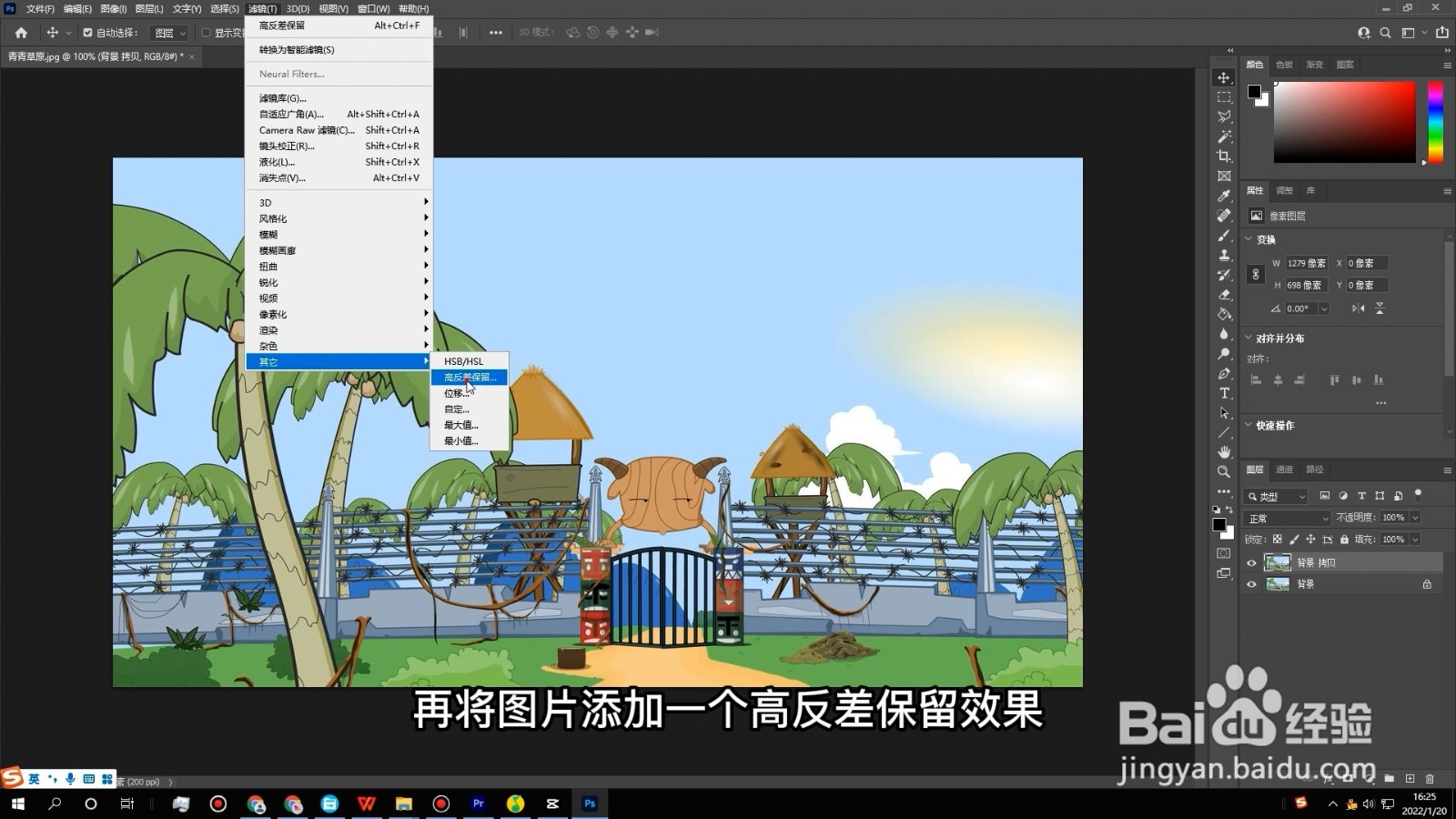Image resolution: width=1456 pixels, height=819 pixels.
Task: Select the Polygonal Lasso tool
Action: [1224, 117]
